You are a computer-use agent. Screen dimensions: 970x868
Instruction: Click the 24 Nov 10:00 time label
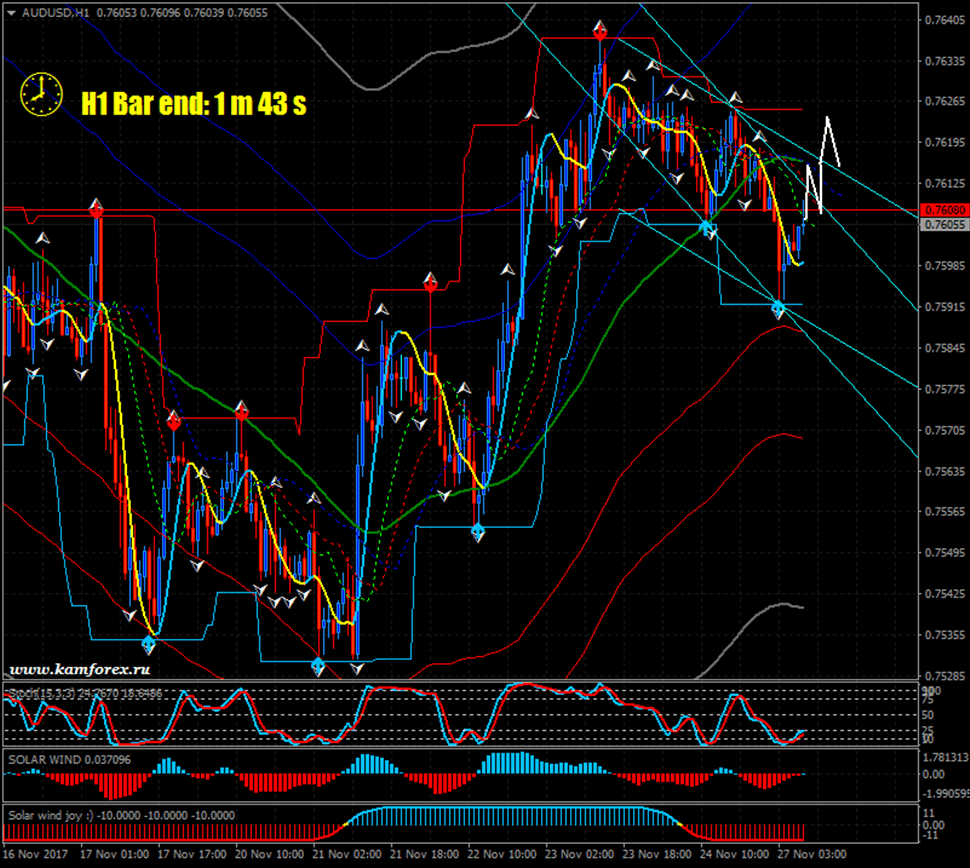tap(734, 854)
